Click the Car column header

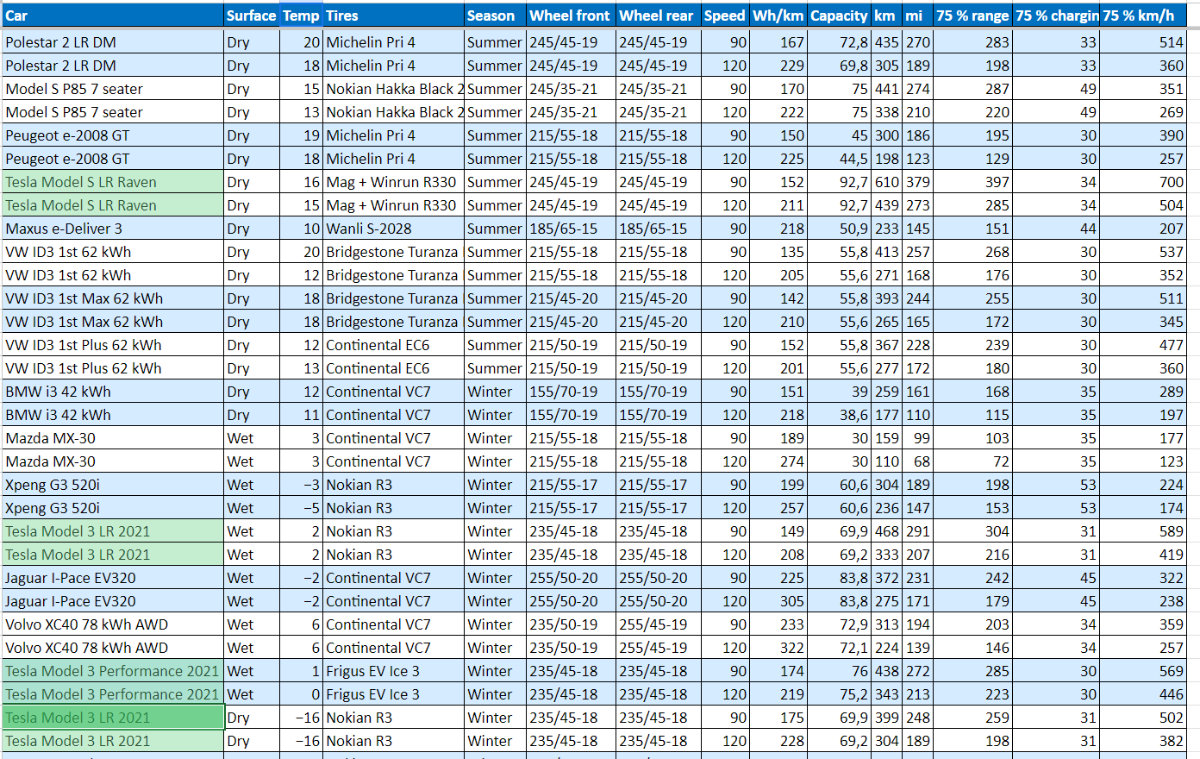point(111,16)
